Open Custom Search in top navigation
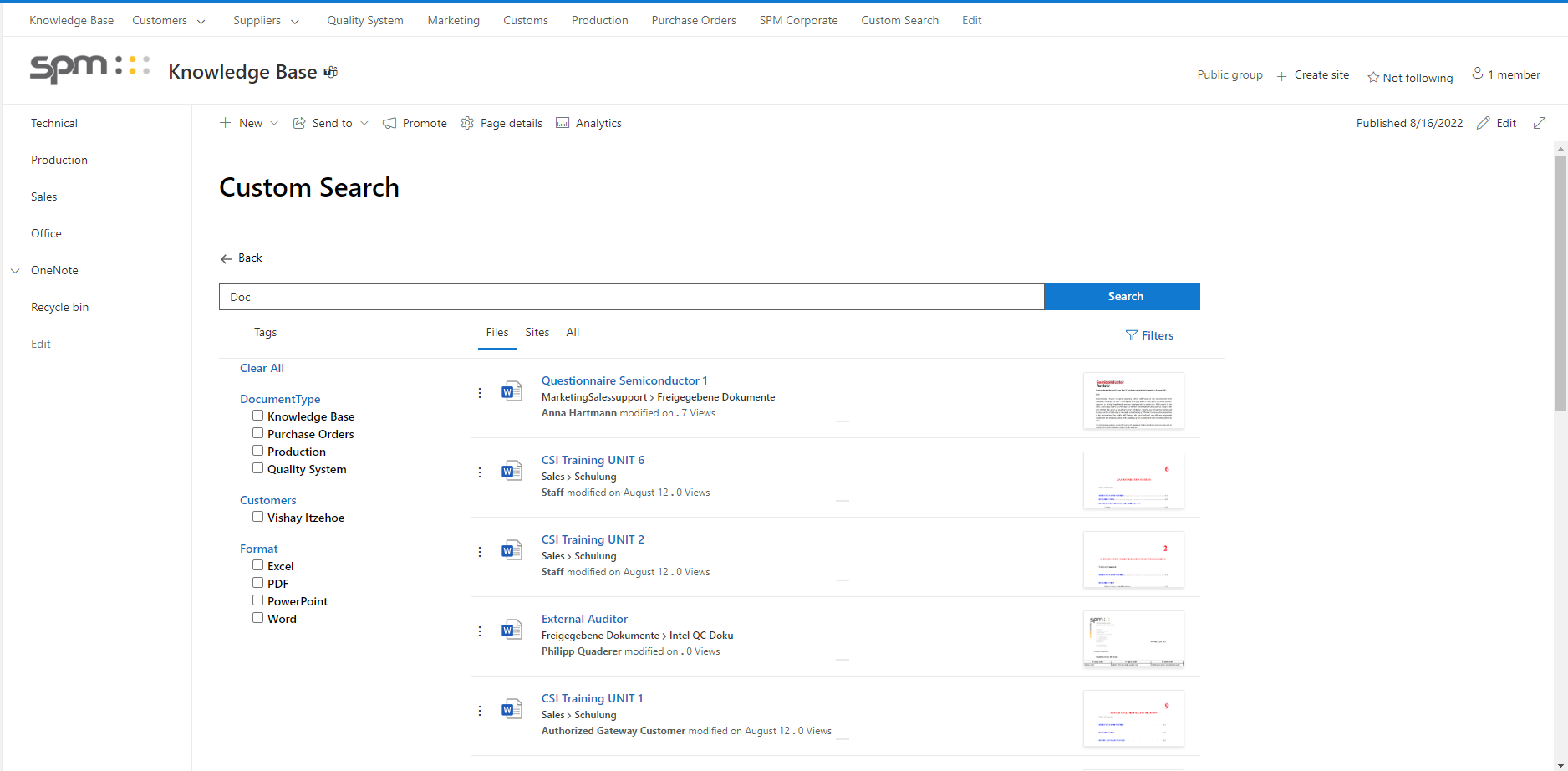The image size is (1568, 771). 899,20
